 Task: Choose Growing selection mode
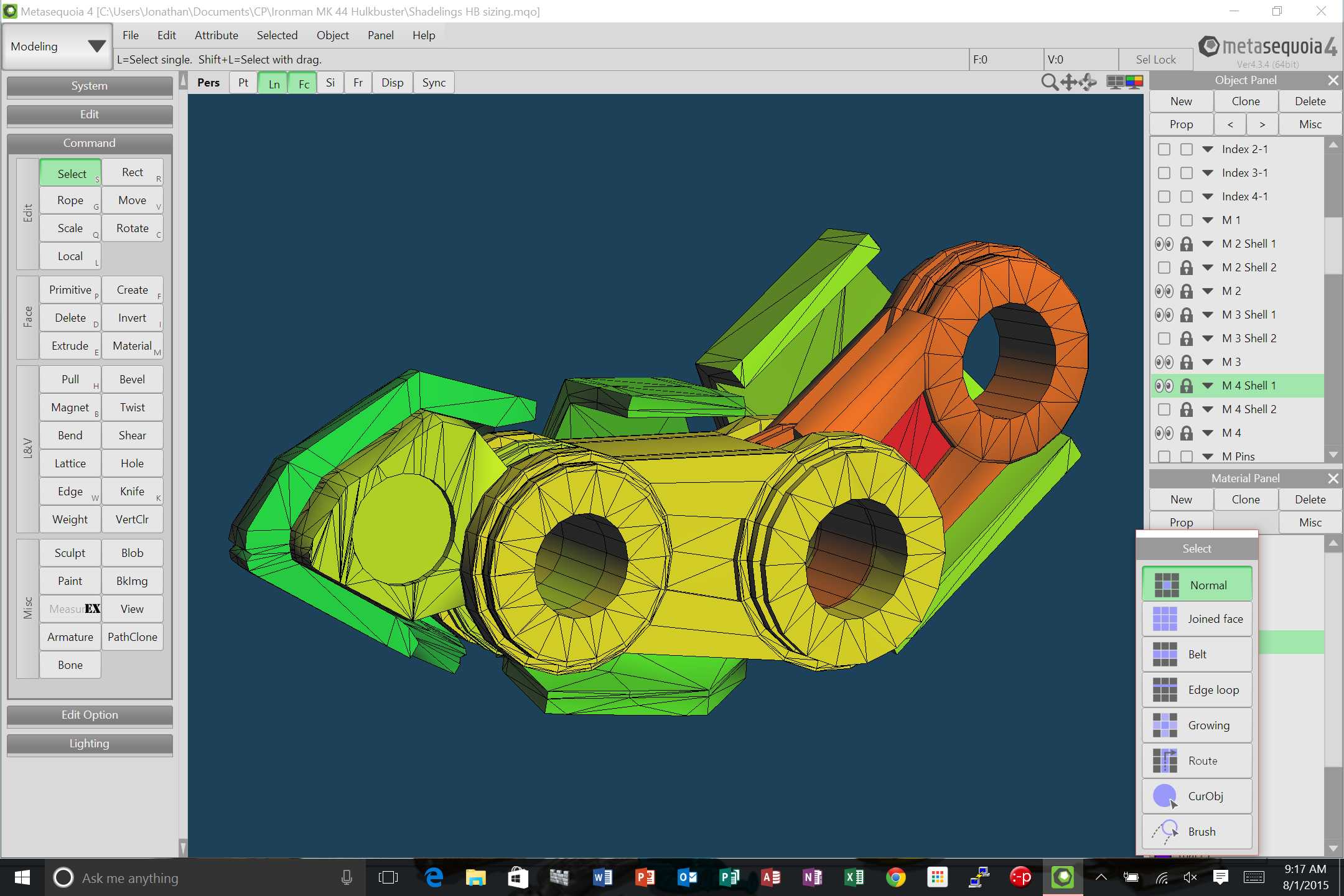click(x=1197, y=725)
